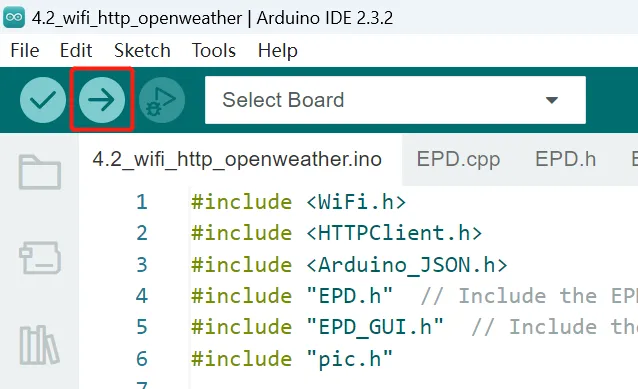Viewport: 638px width, 389px height.
Task: Open the Library Manager books icon
Action: [x=39, y=345]
